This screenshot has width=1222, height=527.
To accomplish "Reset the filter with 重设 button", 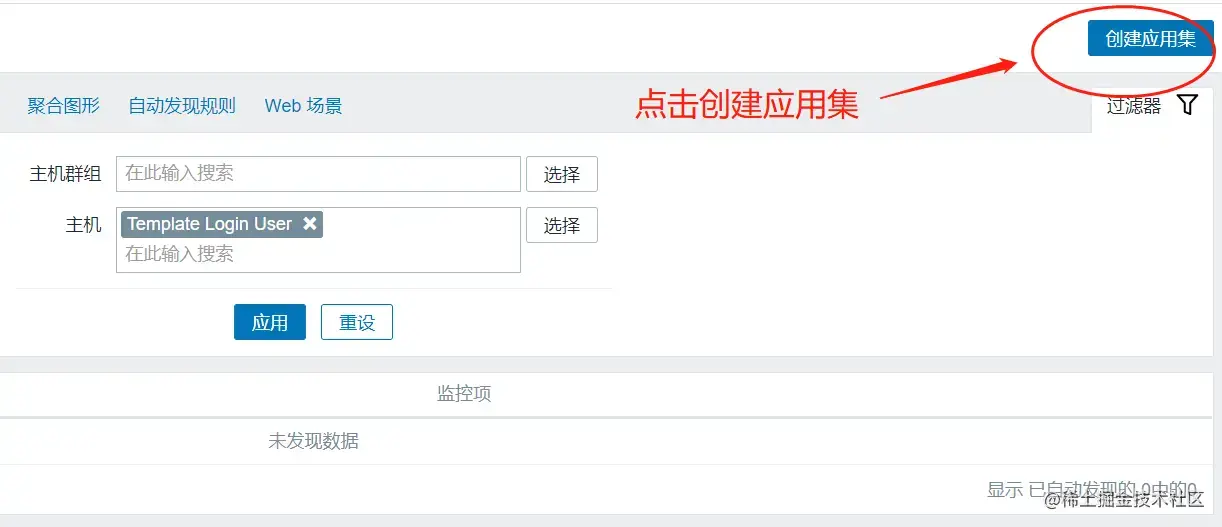I will pos(357,323).
